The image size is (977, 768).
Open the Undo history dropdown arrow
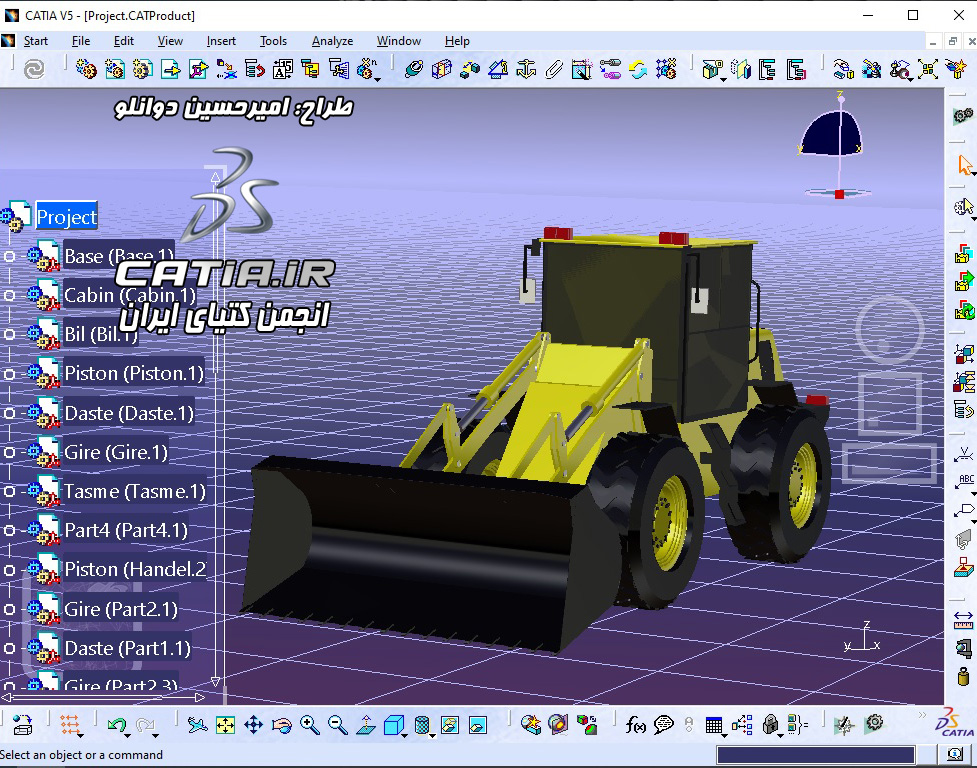(128, 736)
